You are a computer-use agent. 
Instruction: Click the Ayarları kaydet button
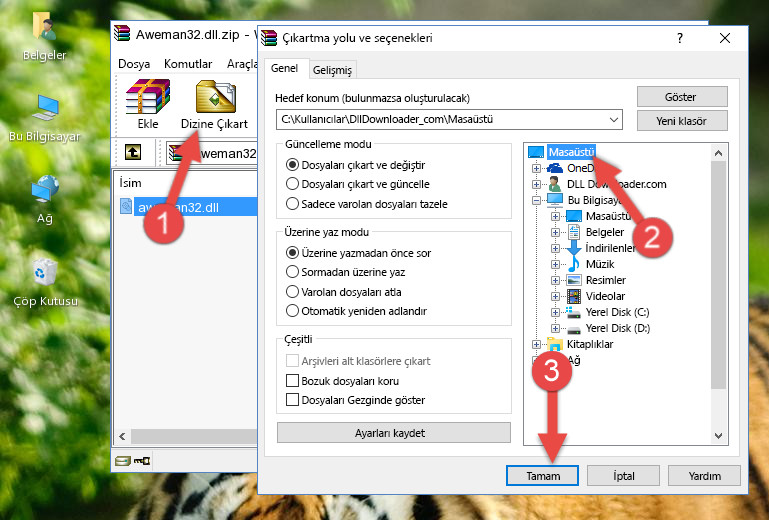(394, 433)
